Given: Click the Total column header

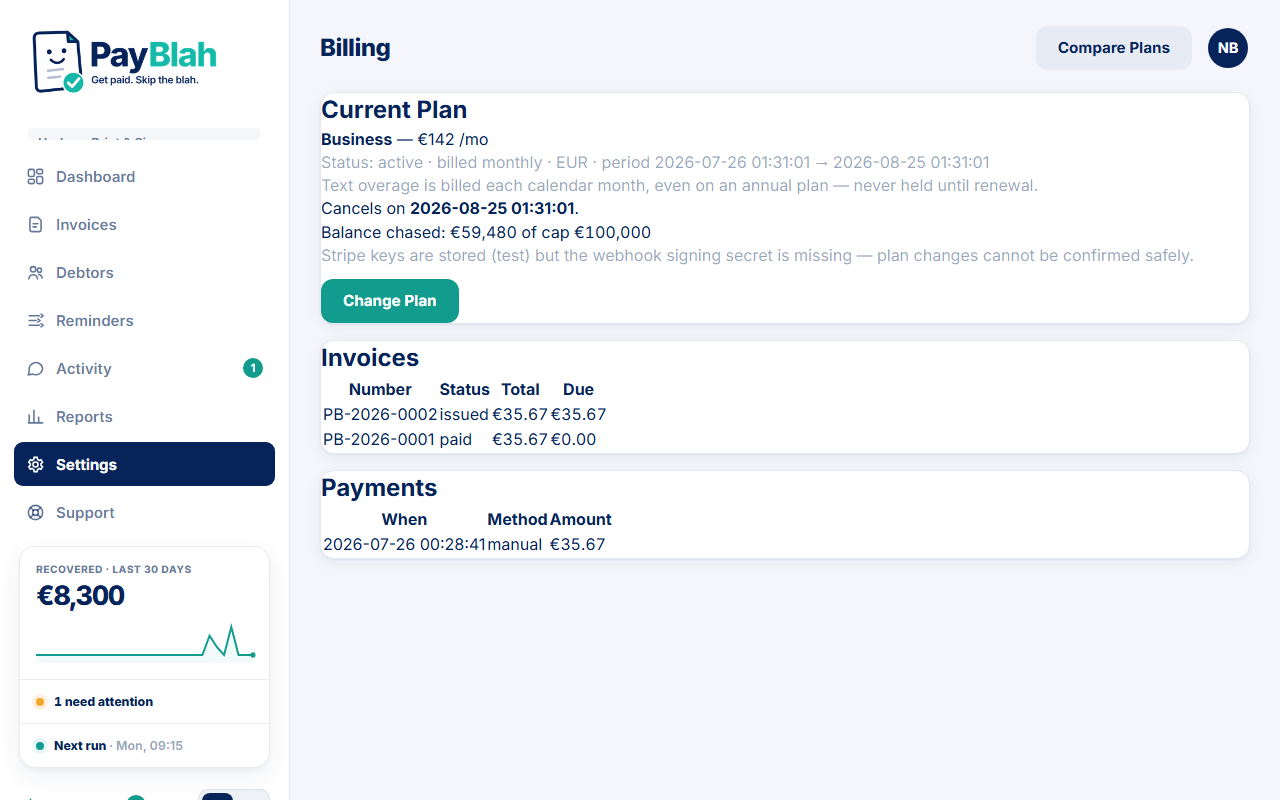Looking at the screenshot, I should click(x=520, y=389).
